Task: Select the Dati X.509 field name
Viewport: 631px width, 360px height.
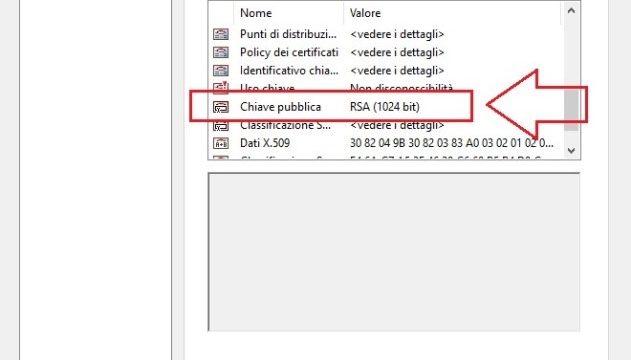Action: (x=265, y=143)
